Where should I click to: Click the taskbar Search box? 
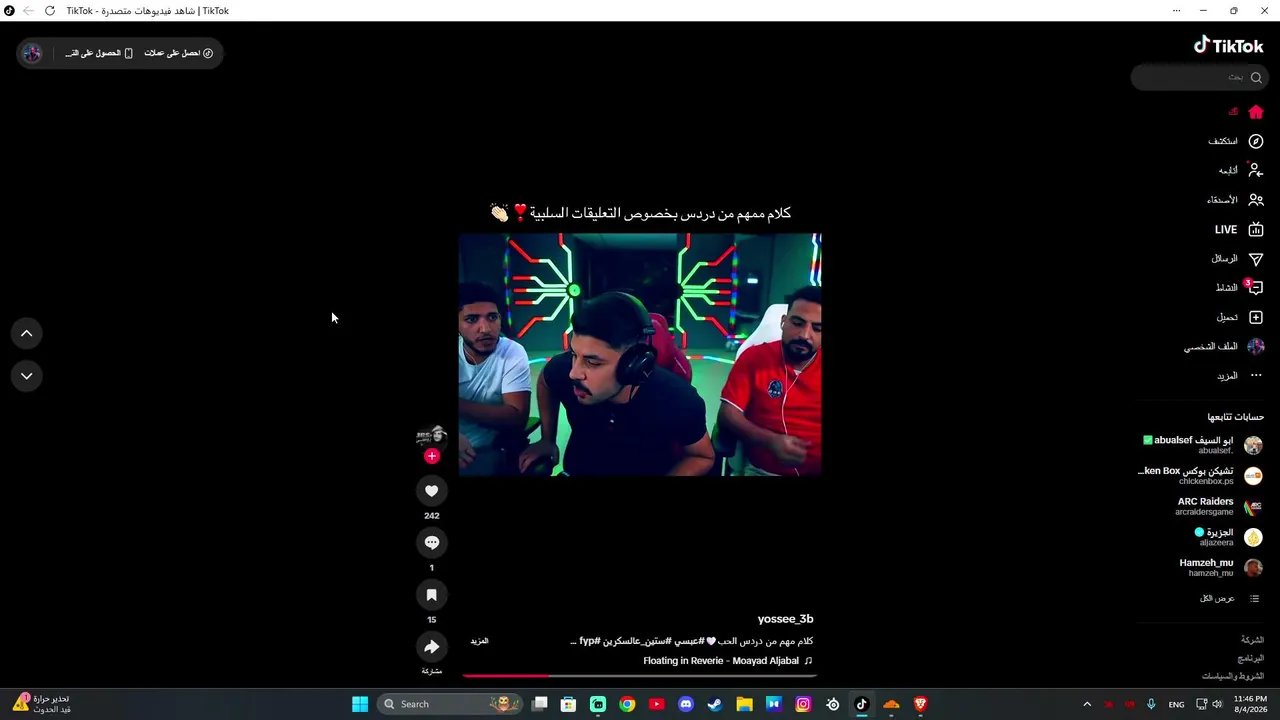(449, 704)
